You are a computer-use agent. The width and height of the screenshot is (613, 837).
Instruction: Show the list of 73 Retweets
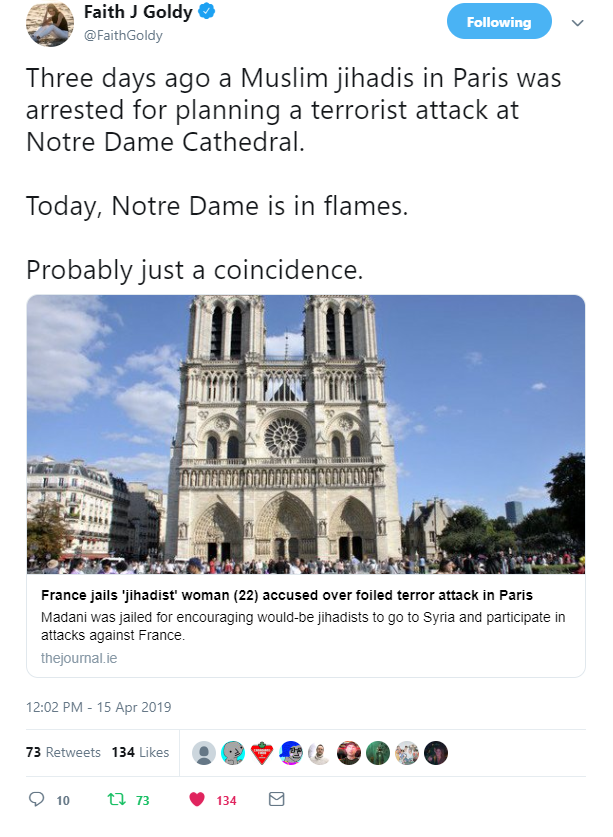pos(63,752)
